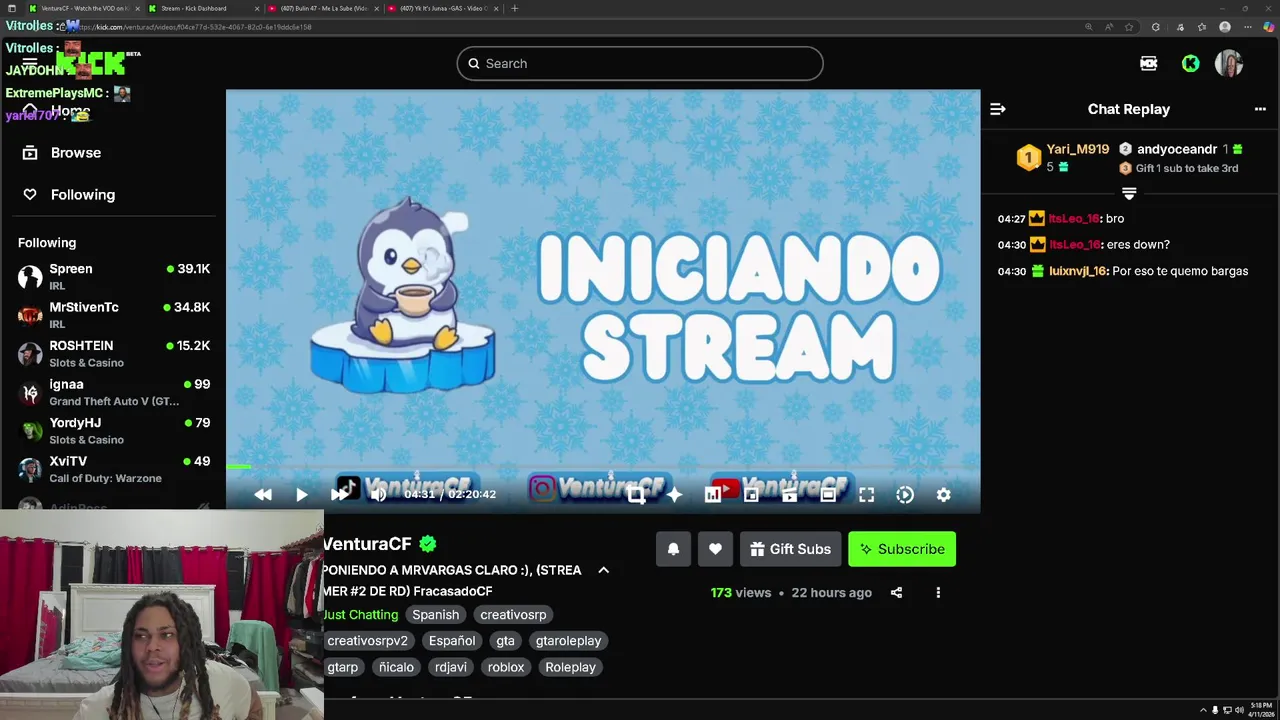Open Chat Replay options menu
The width and height of the screenshot is (1280, 720).
click(1260, 109)
